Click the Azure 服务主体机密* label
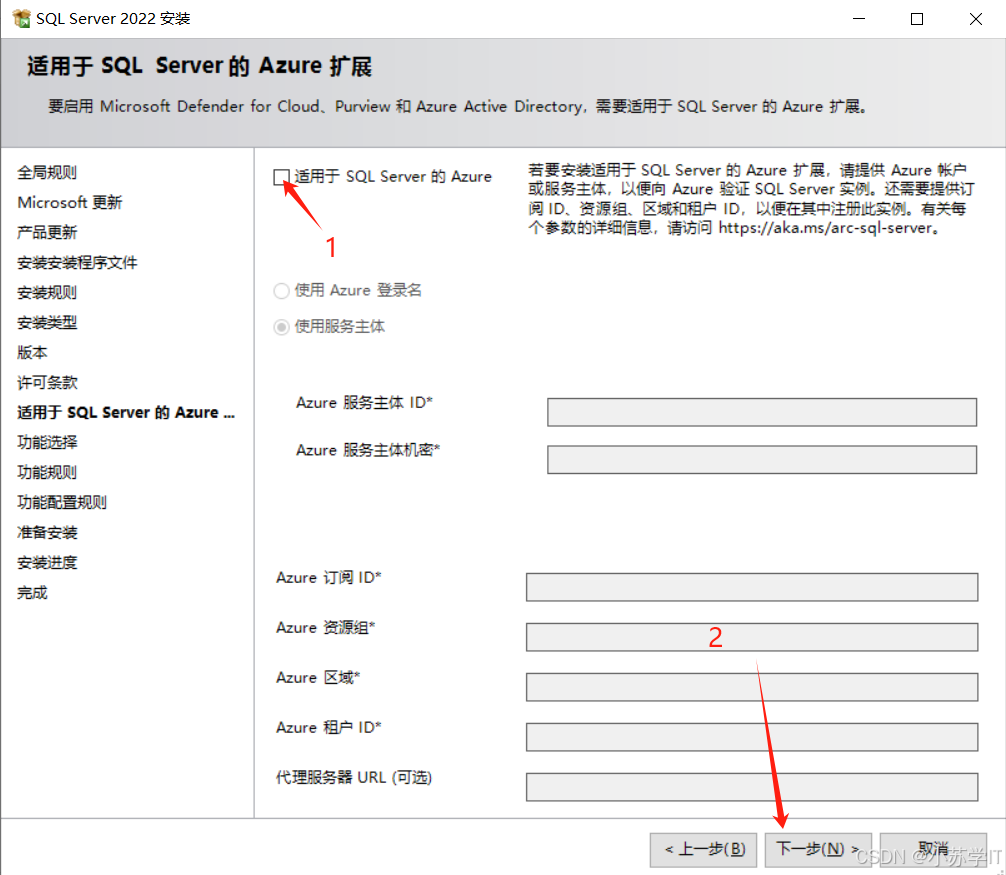 (x=368, y=450)
